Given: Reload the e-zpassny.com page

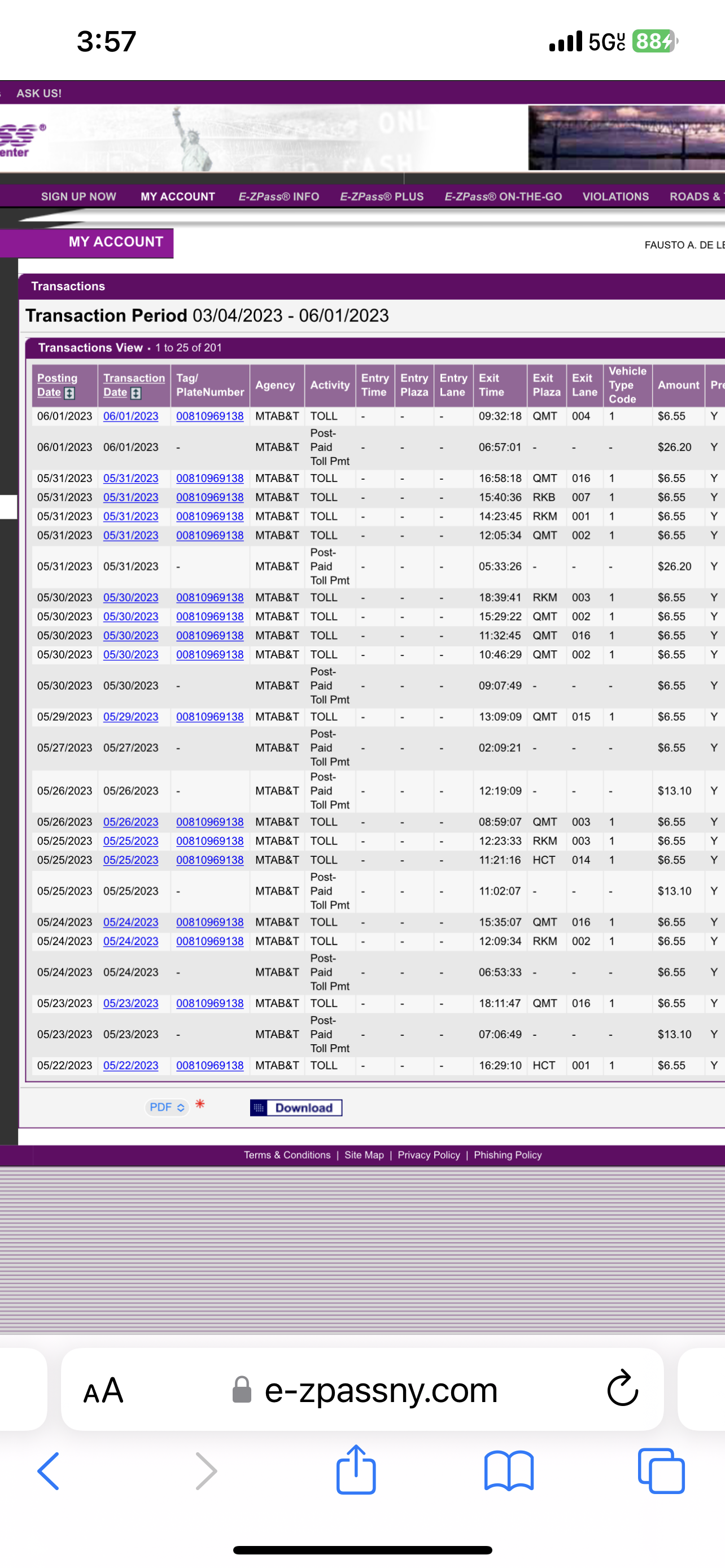Looking at the screenshot, I should pos(623,1388).
